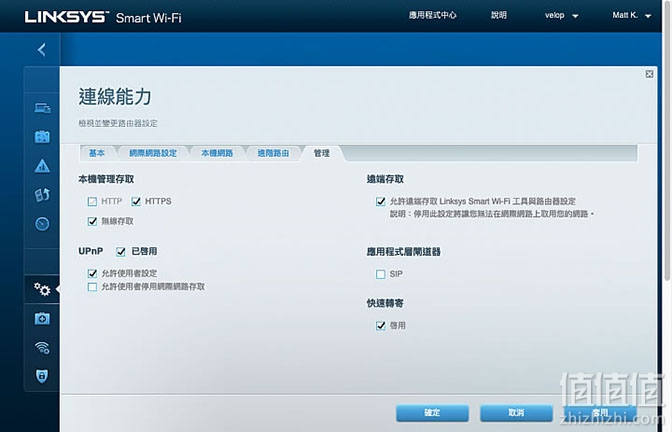Toggle the HTTP checkbox
The image size is (672, 432).
(x=92, y=201)
